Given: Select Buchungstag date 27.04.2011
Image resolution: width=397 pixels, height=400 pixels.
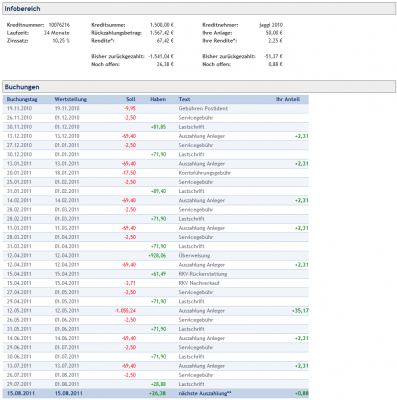Looking at the screenshot, I should click(x=19, y=292).
